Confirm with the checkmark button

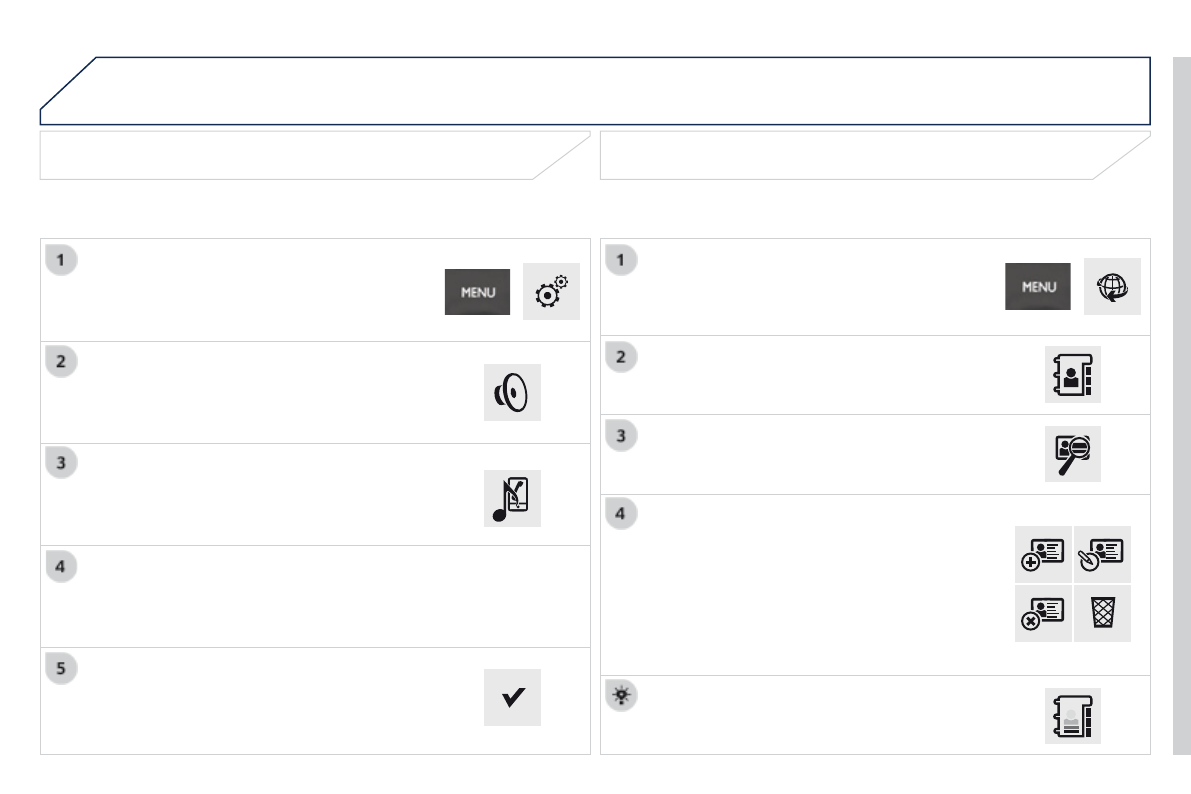coord(512,697)
